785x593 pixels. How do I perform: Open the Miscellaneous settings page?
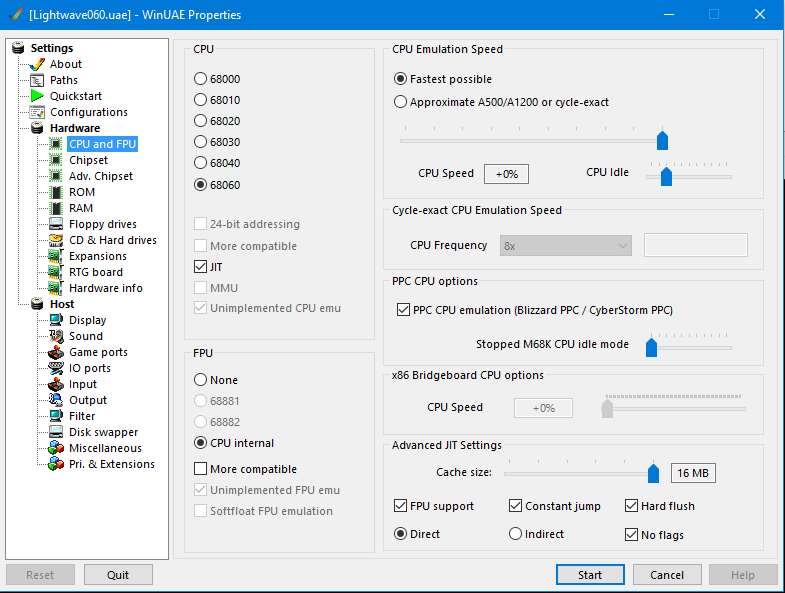click(x=105, y=448)
